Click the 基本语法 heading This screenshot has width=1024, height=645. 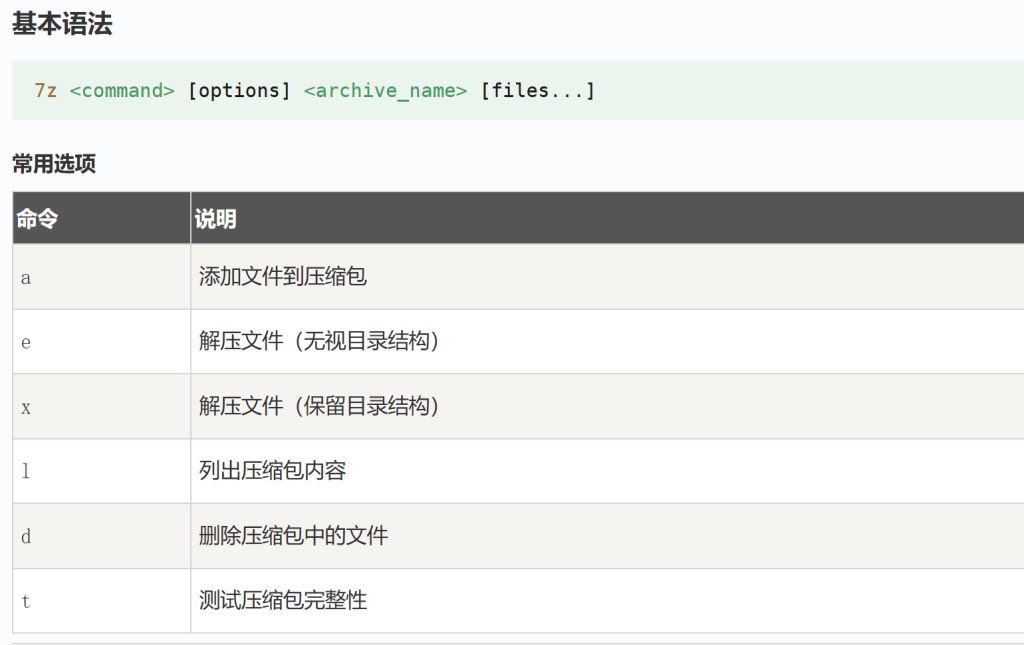click(62, 24)
